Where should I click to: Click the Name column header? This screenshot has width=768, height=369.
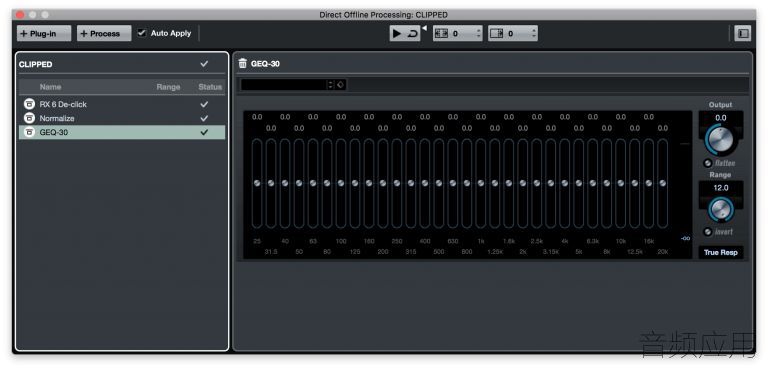pyautogui.click(x=50, y=87)
